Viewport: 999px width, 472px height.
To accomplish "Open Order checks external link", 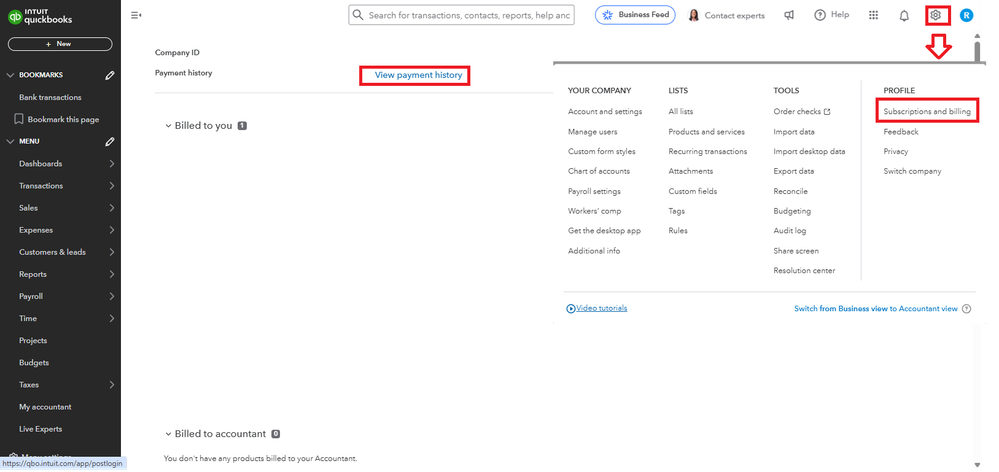I will (802, 111).
